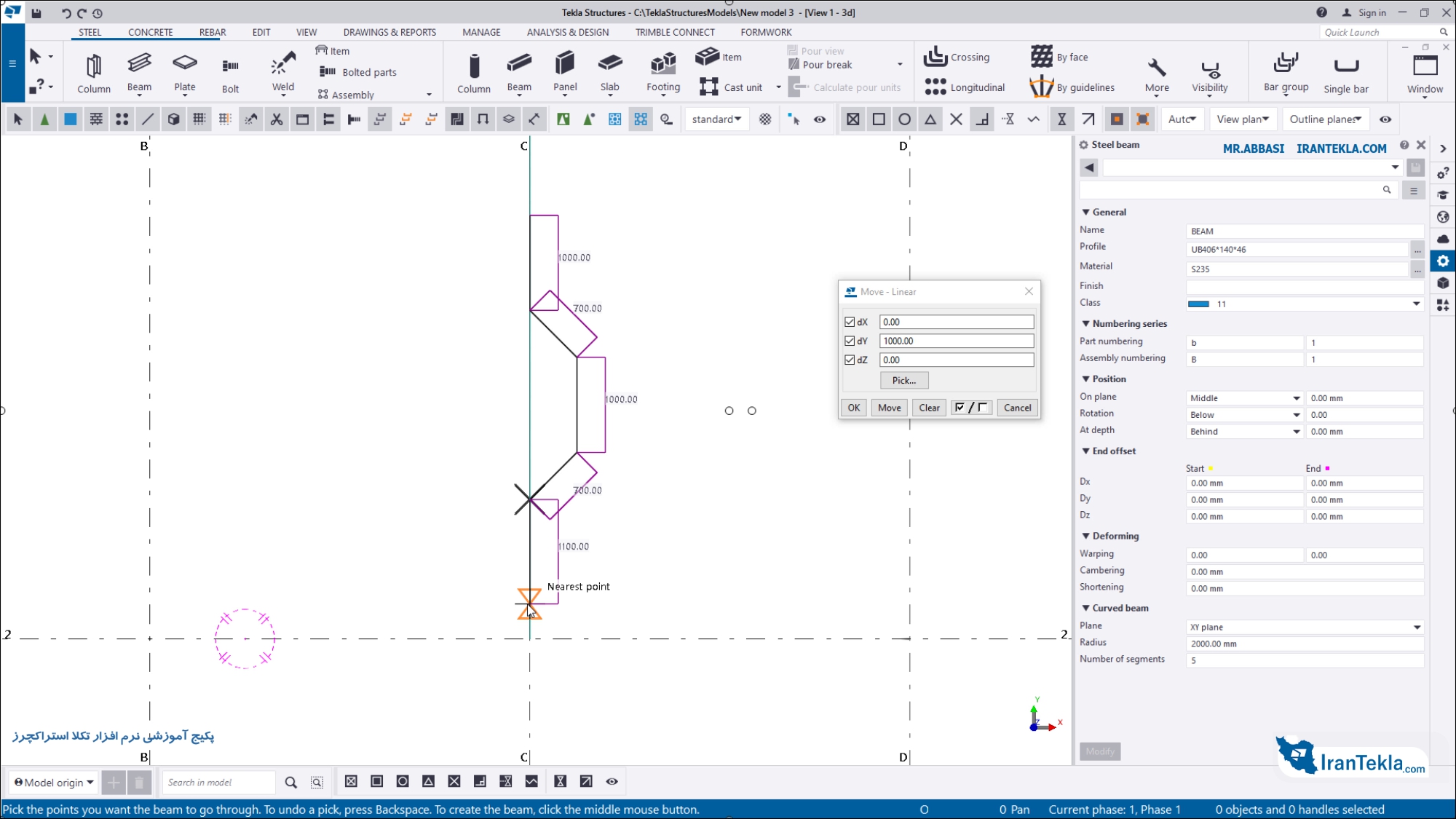
Task: Click the help icon in Steel beam panel
Action: pos(1404,145)
